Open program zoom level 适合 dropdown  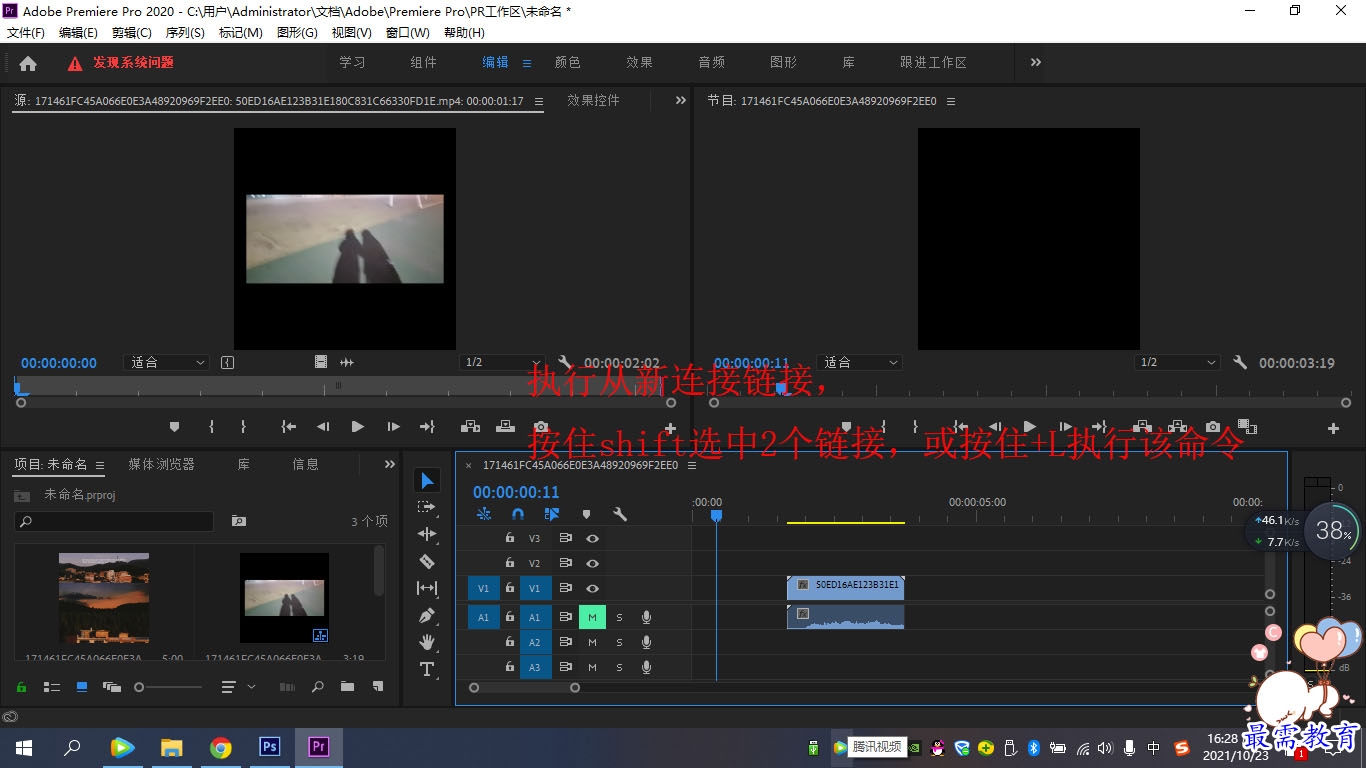[860, 362]
